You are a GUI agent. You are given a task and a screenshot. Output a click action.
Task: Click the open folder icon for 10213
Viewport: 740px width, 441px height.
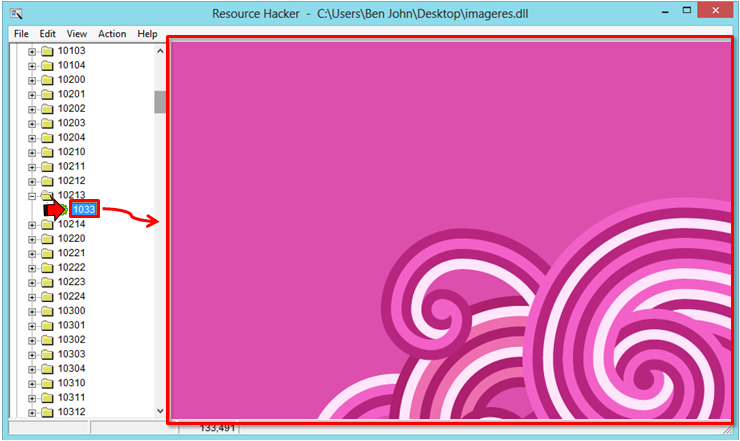click(x=46, y=195)
